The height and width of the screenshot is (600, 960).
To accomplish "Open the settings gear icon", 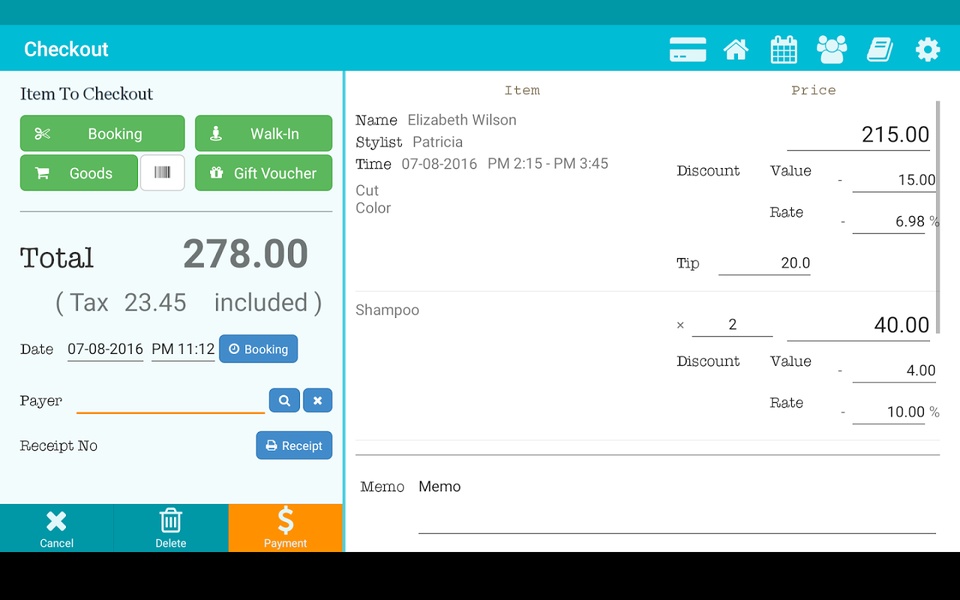I will pyautogui.click(x=928, y=50).
